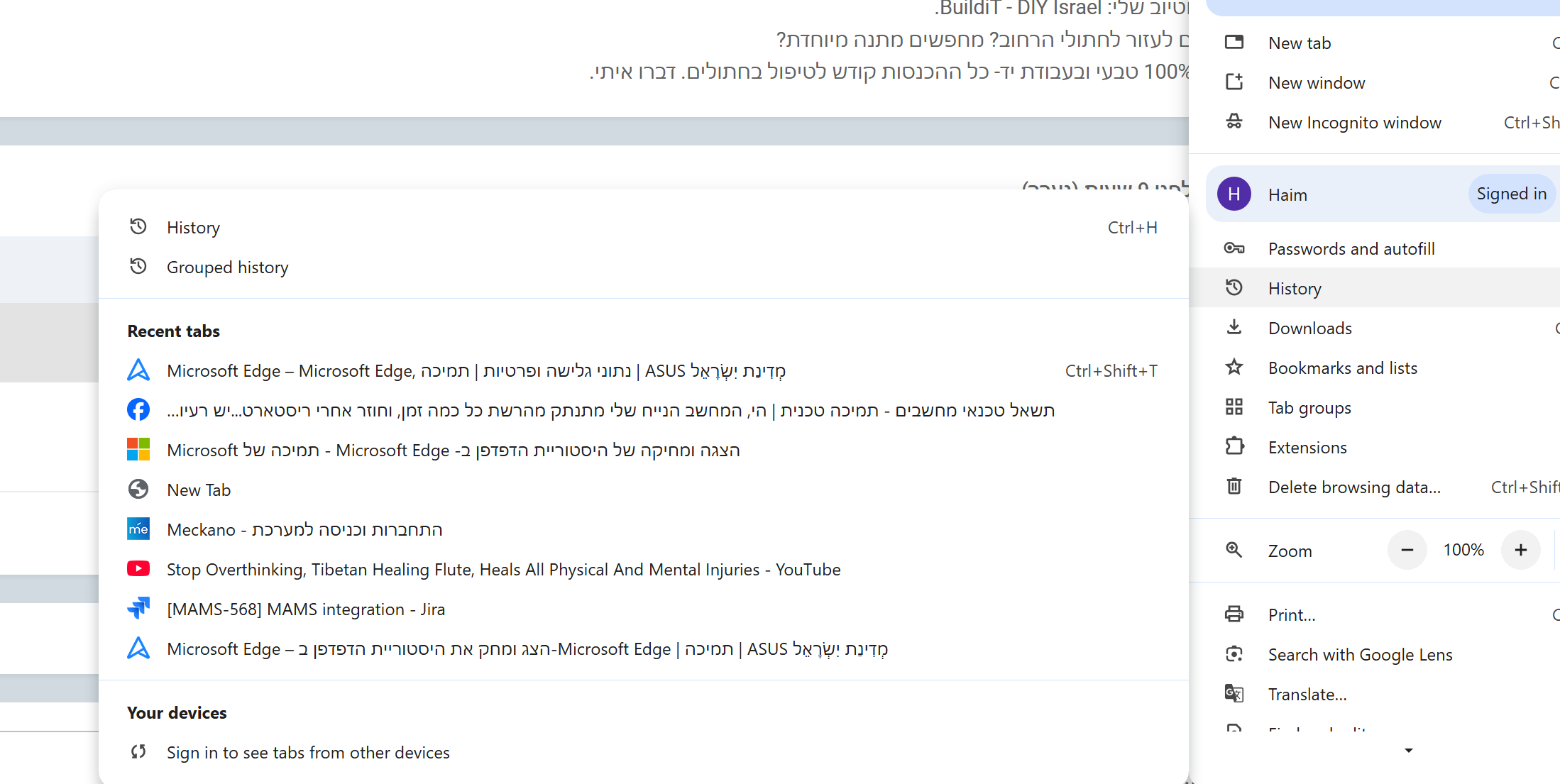Open the Facebook computer technicians recent tab
The image size is (1560, 784).
(x=644, y=411)
